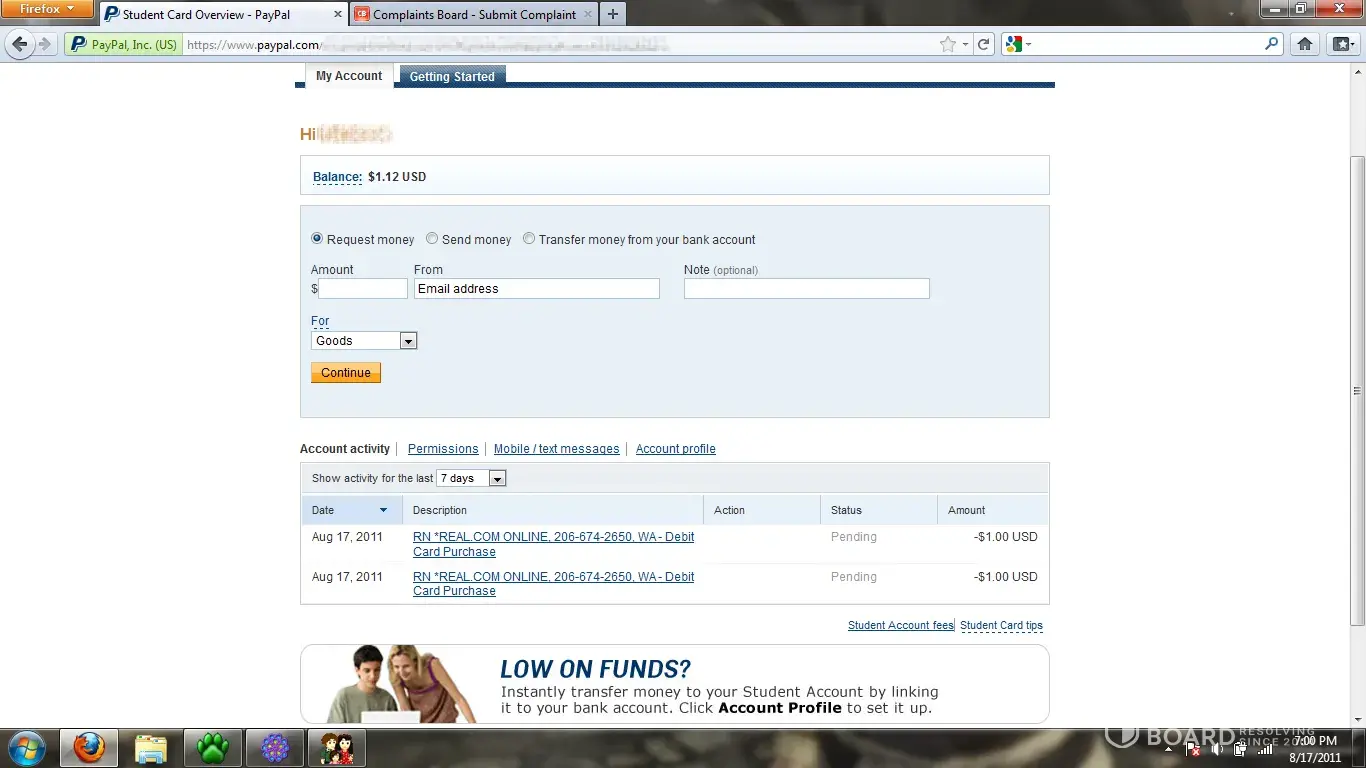Reload the PayPal page
This screenshot has height=768, width=1366.
[x=984, y=44]
